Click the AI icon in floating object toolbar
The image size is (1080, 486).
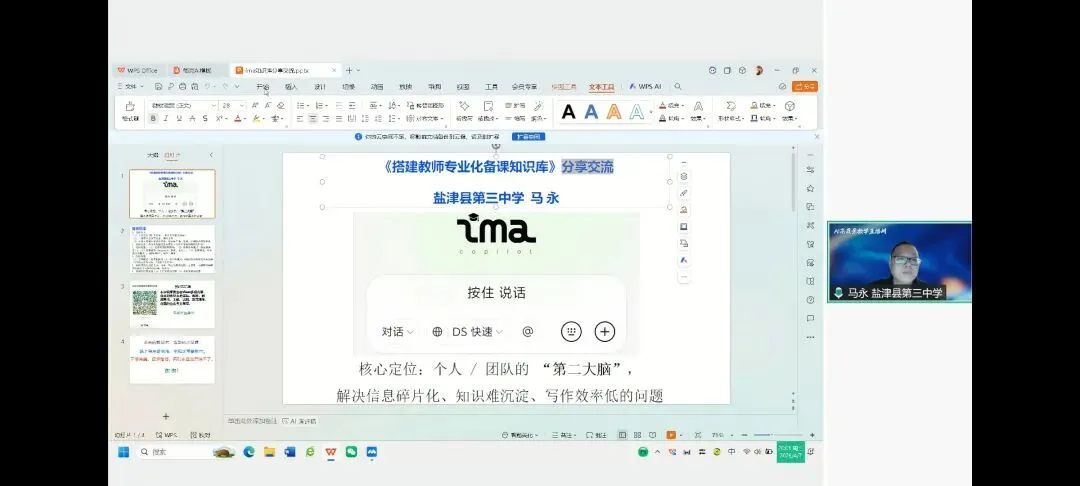(684, 260)
